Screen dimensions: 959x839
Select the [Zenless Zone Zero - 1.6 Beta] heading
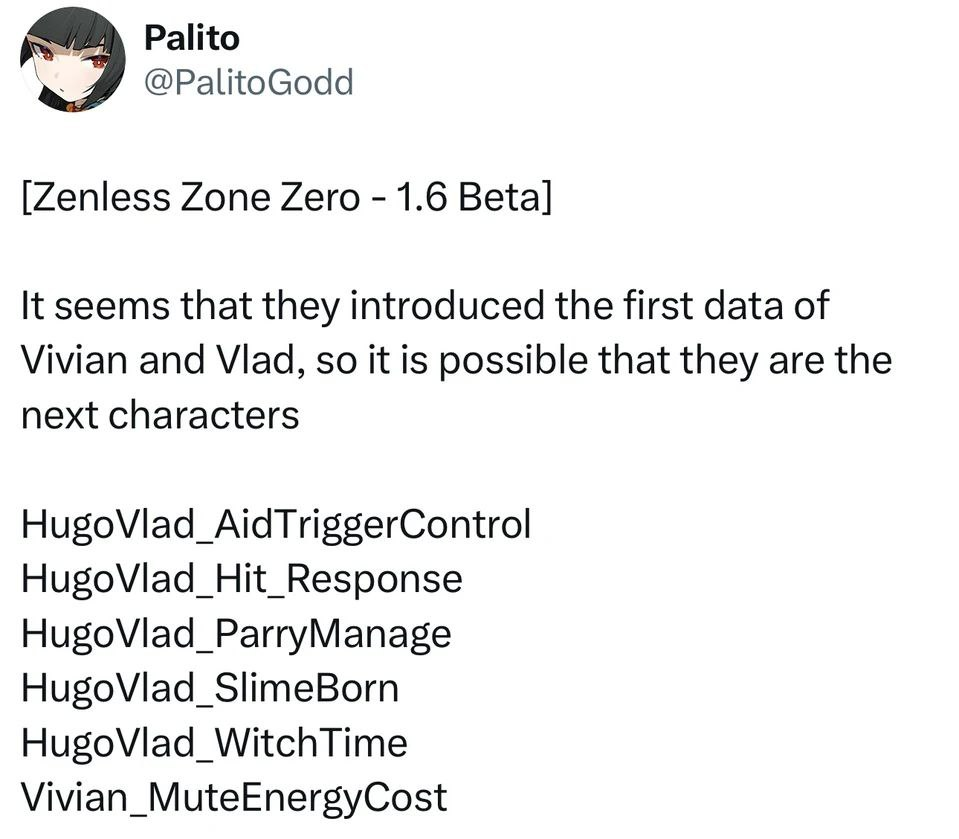click(x=286, y=198)
